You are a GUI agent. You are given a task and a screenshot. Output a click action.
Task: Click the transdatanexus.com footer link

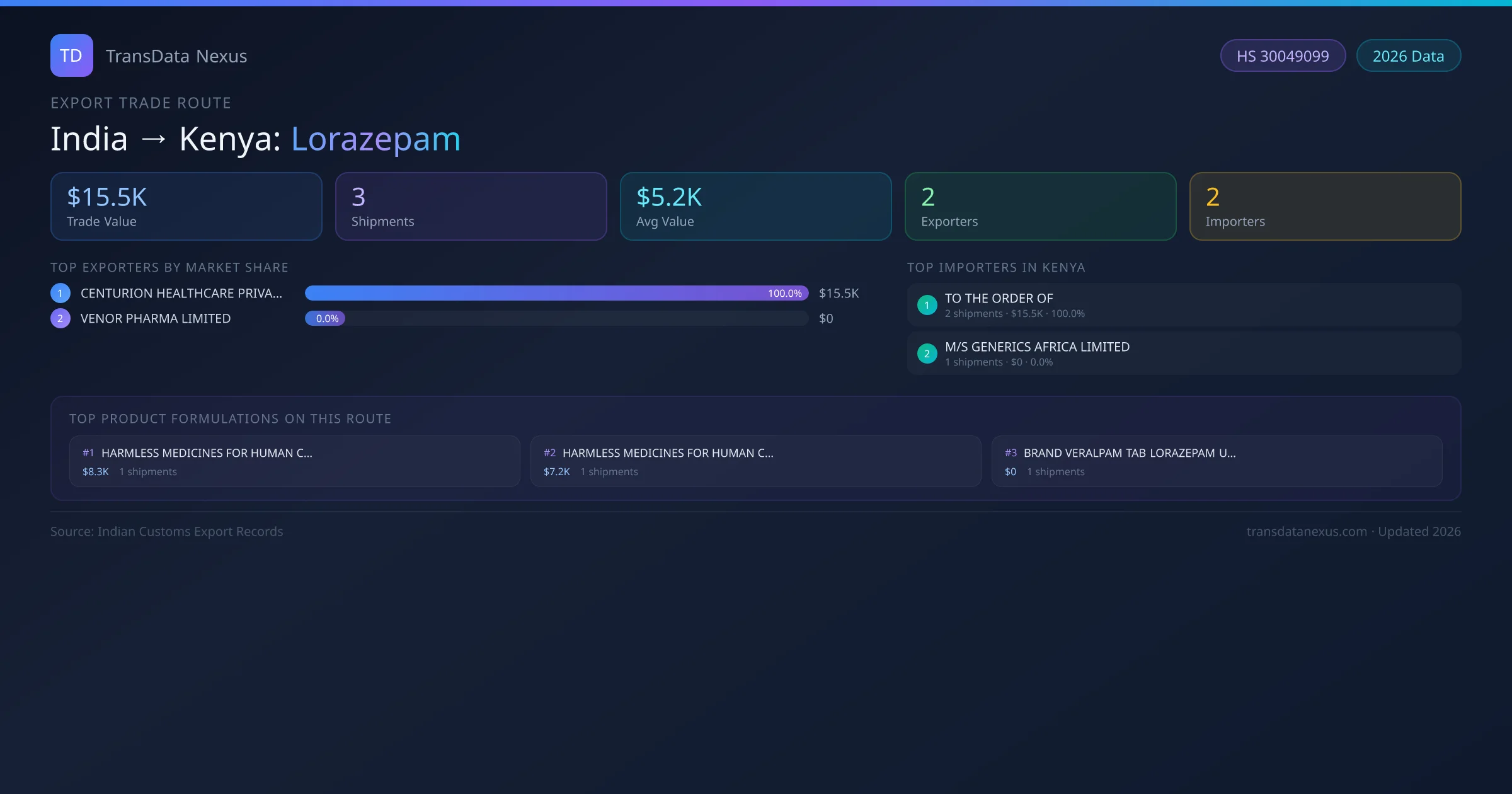[1307, 531]
